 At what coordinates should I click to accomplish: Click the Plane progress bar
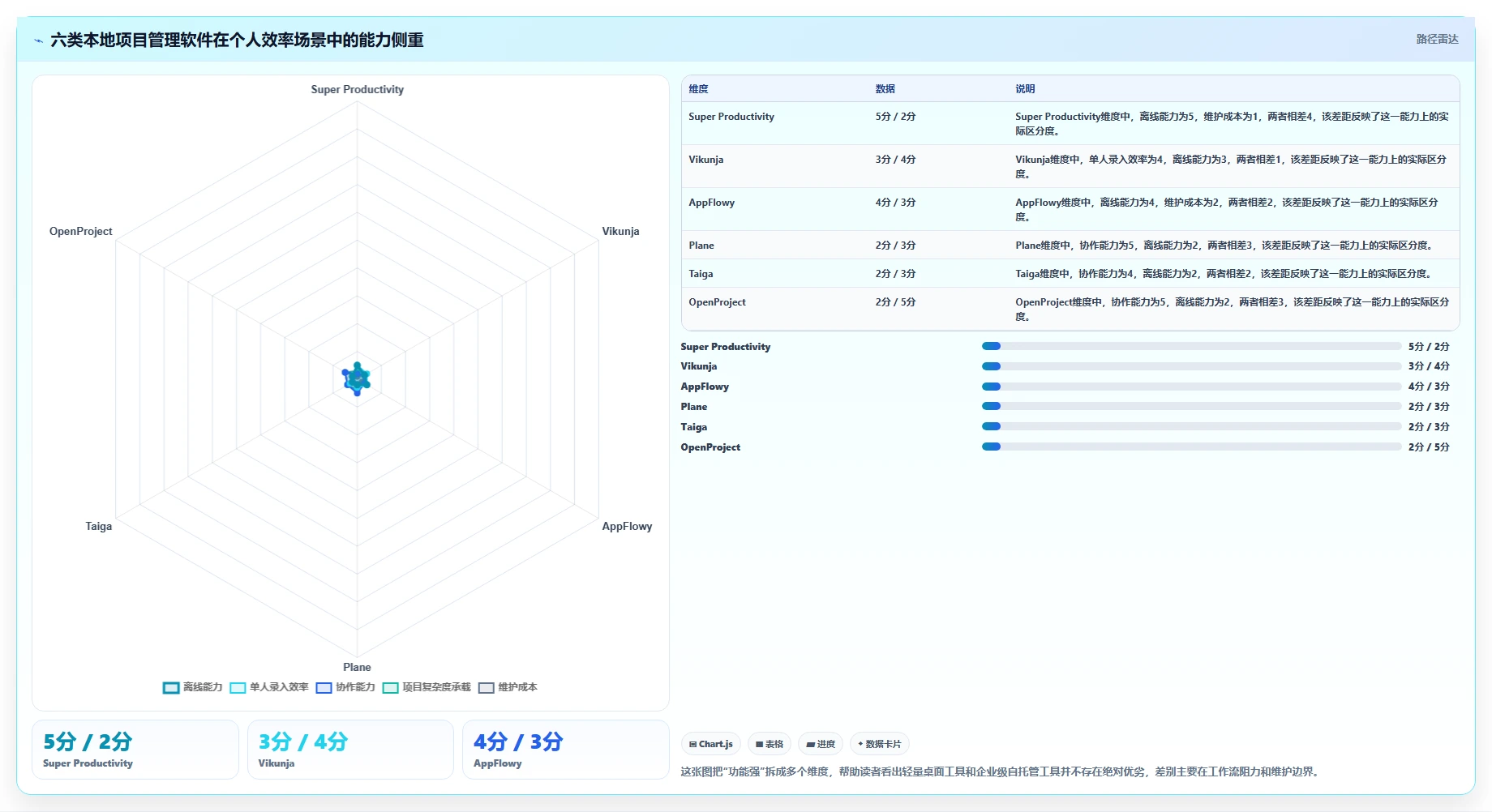1191,407
